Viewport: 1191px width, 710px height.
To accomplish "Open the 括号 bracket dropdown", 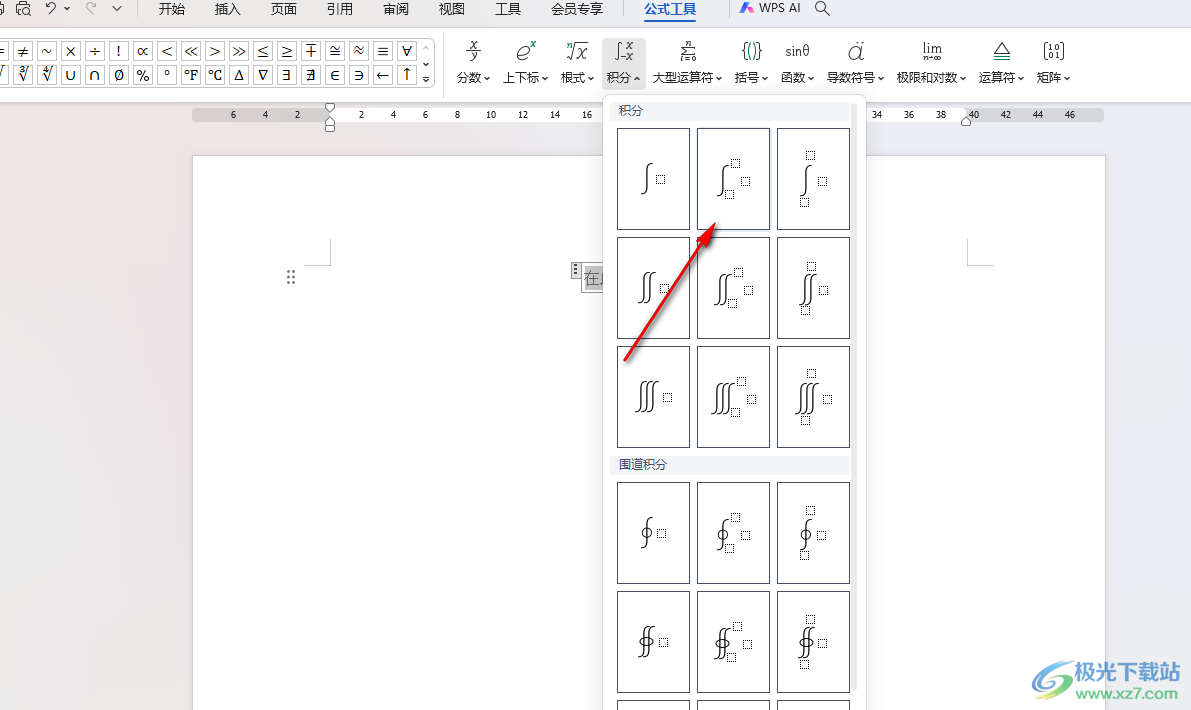I will pos(751,62).
